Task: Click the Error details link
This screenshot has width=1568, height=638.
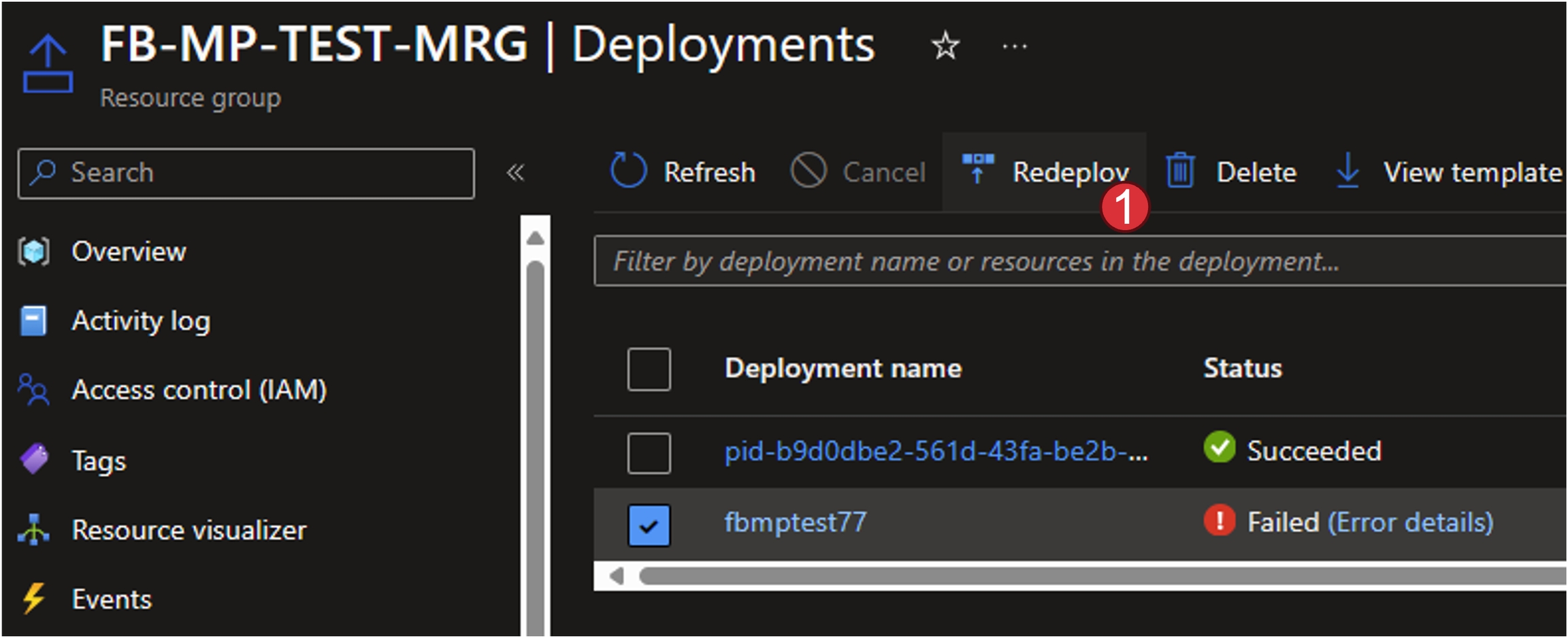Action: click(x=1410, y=522)
